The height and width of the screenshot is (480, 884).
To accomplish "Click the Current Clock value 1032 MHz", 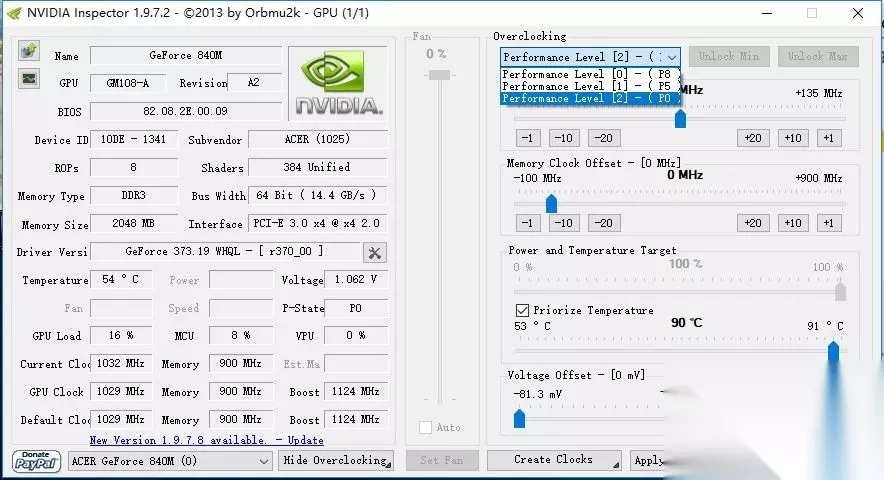I will point(121,363).
